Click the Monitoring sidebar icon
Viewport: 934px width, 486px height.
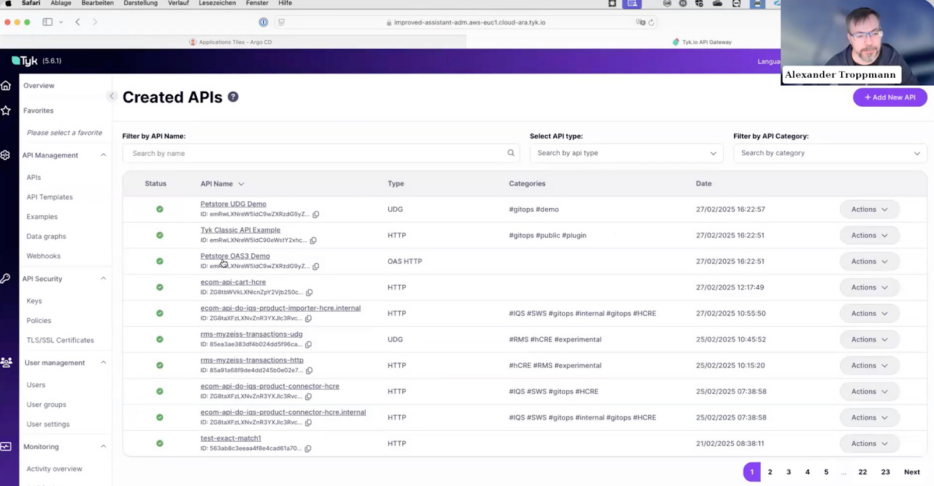click(6, 446)
